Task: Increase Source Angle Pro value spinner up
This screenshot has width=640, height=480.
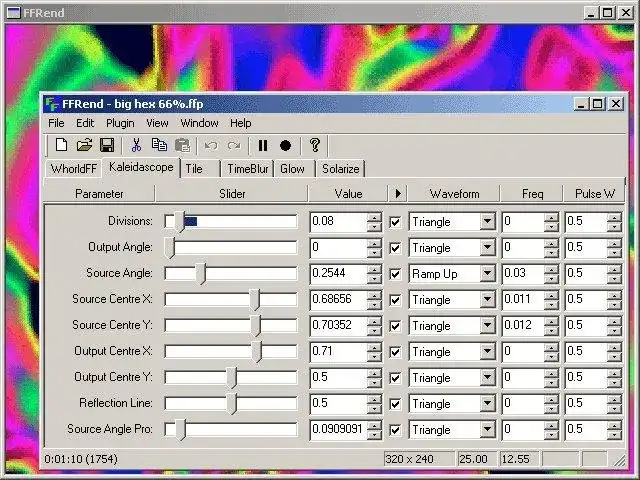Action: point(374,425)
